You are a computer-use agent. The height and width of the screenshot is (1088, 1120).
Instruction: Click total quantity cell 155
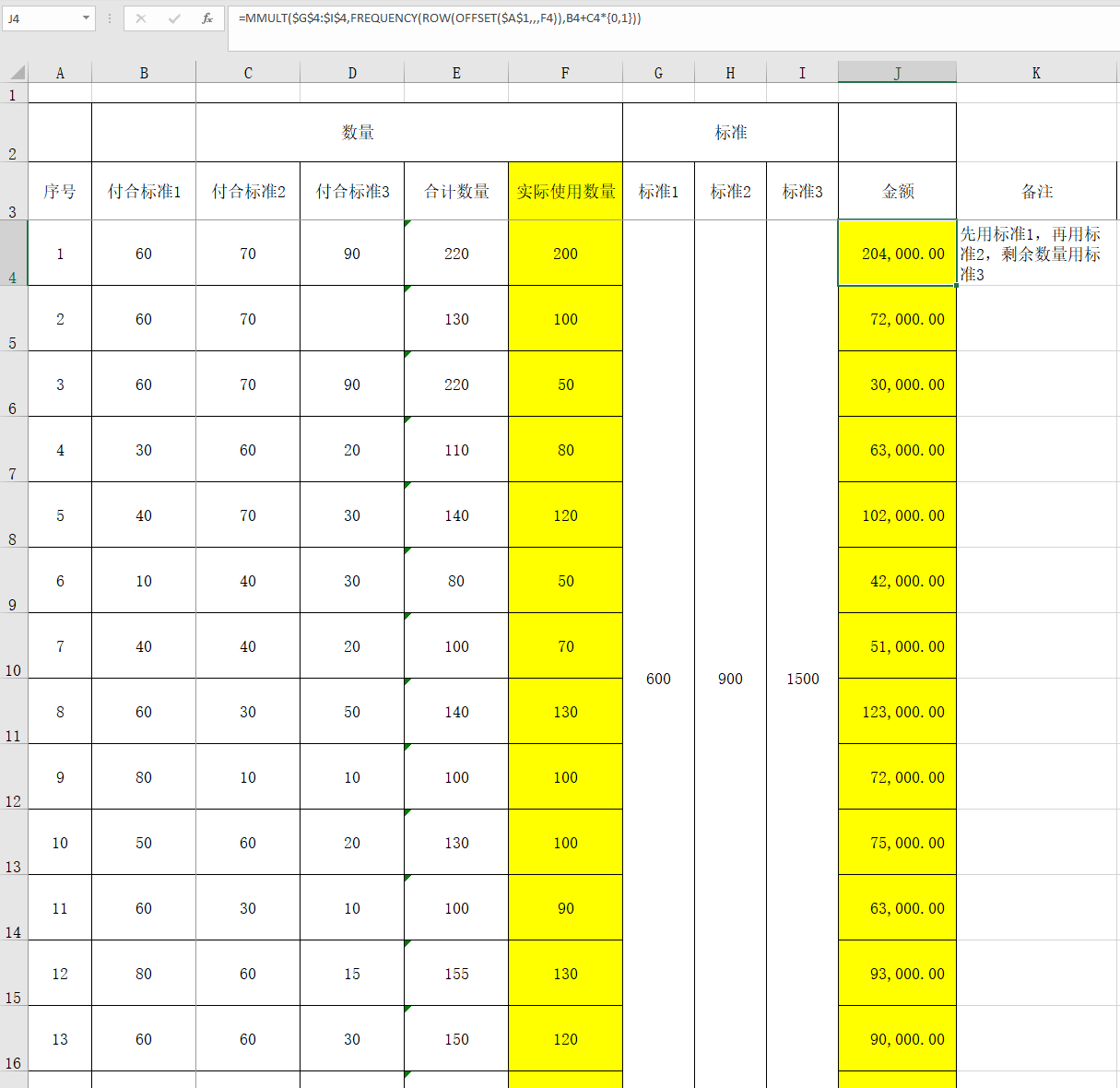(x=456, y=973)
